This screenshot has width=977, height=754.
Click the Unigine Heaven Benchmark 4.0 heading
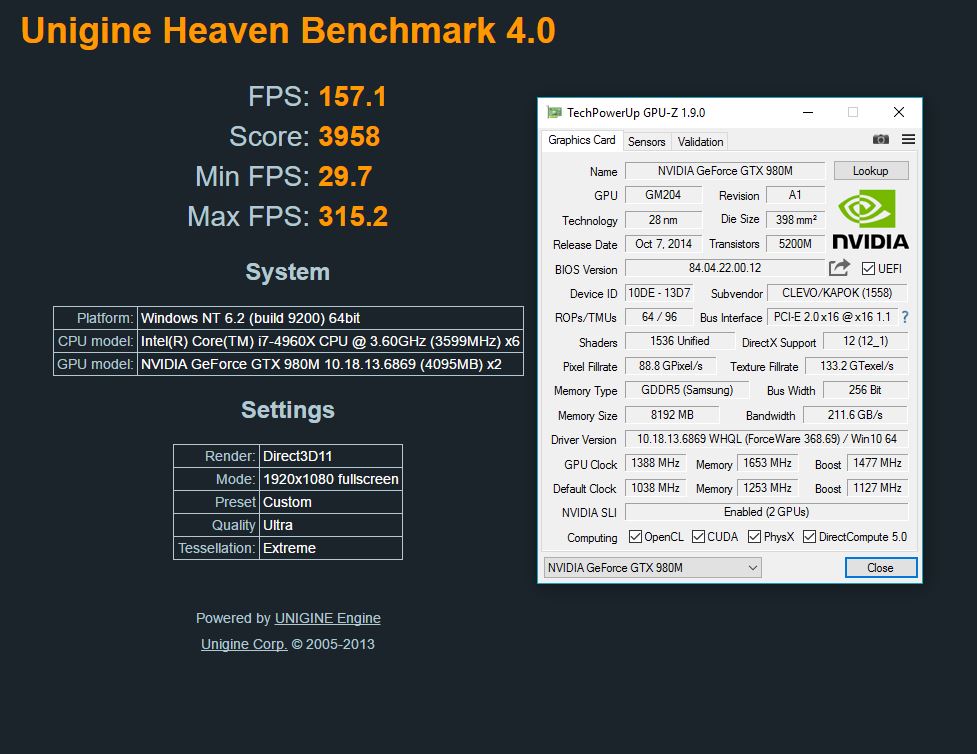288,30
